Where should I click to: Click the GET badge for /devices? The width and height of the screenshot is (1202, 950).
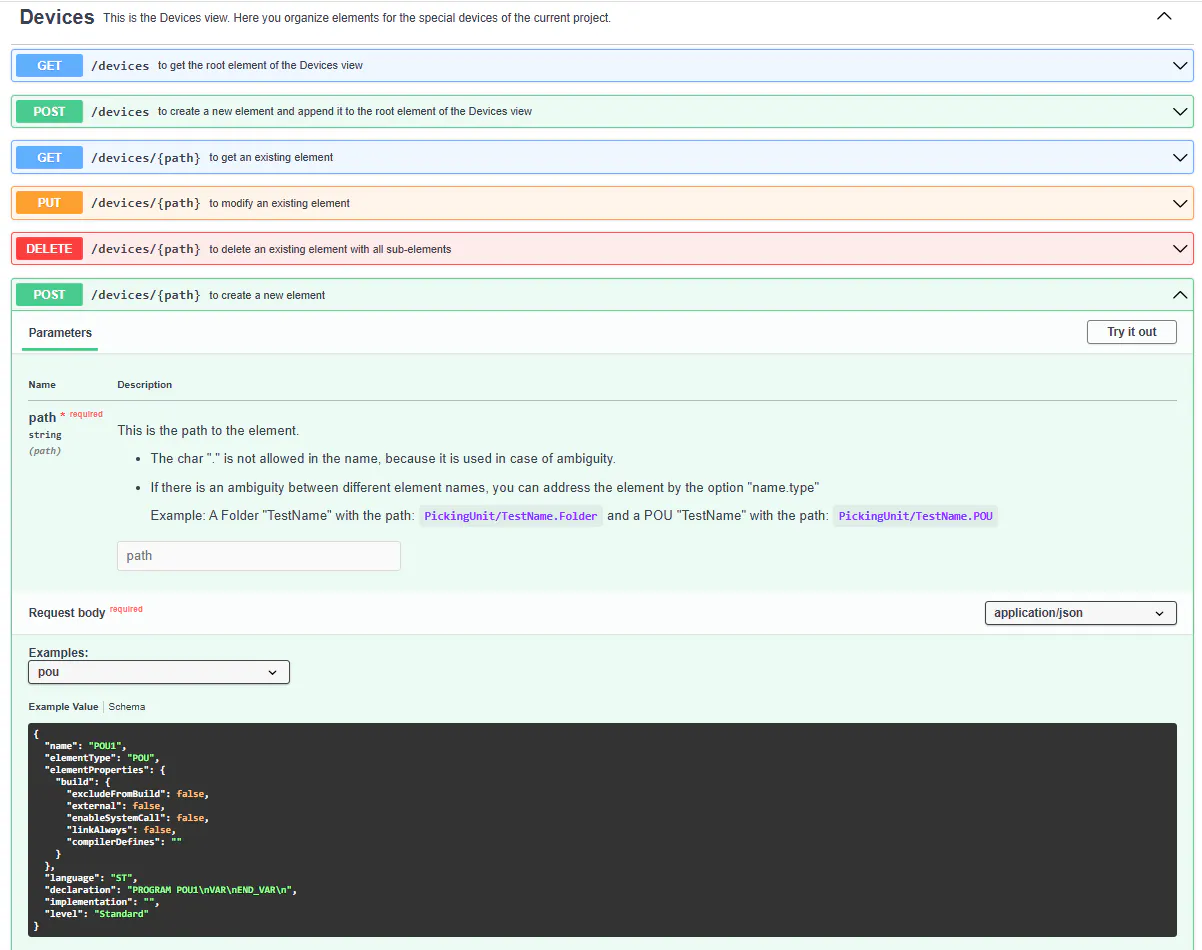(49, 65)
